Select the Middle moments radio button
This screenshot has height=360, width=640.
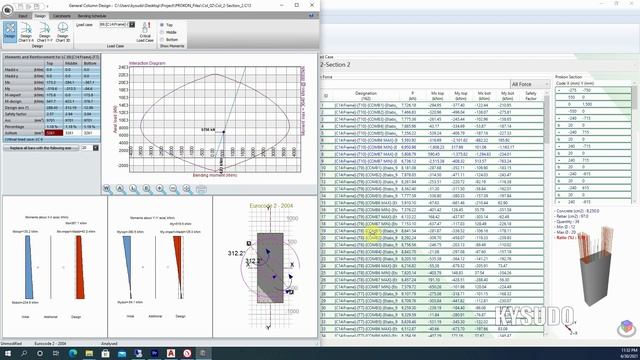(162, 32)
